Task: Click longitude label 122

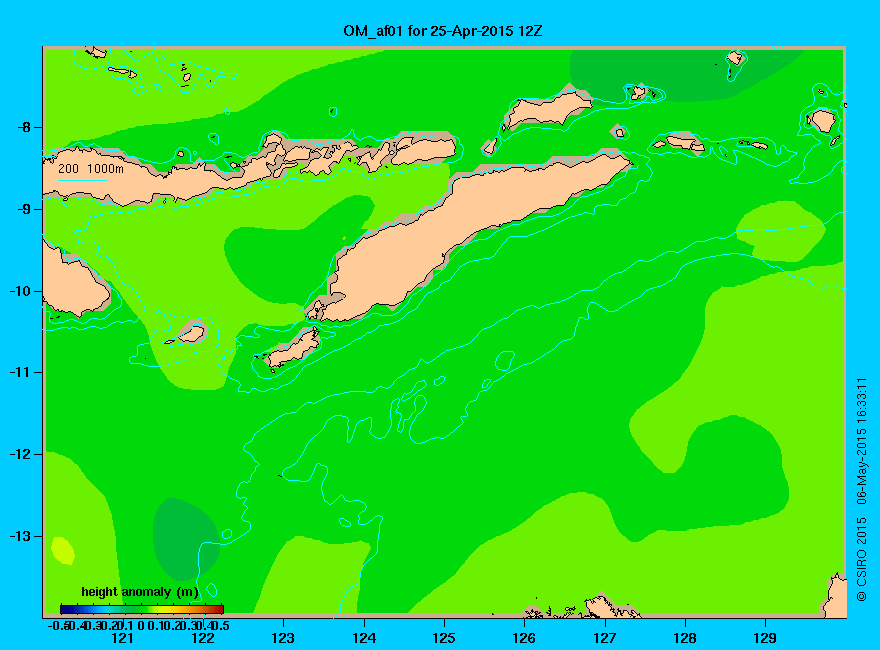Action: point(203,638)
